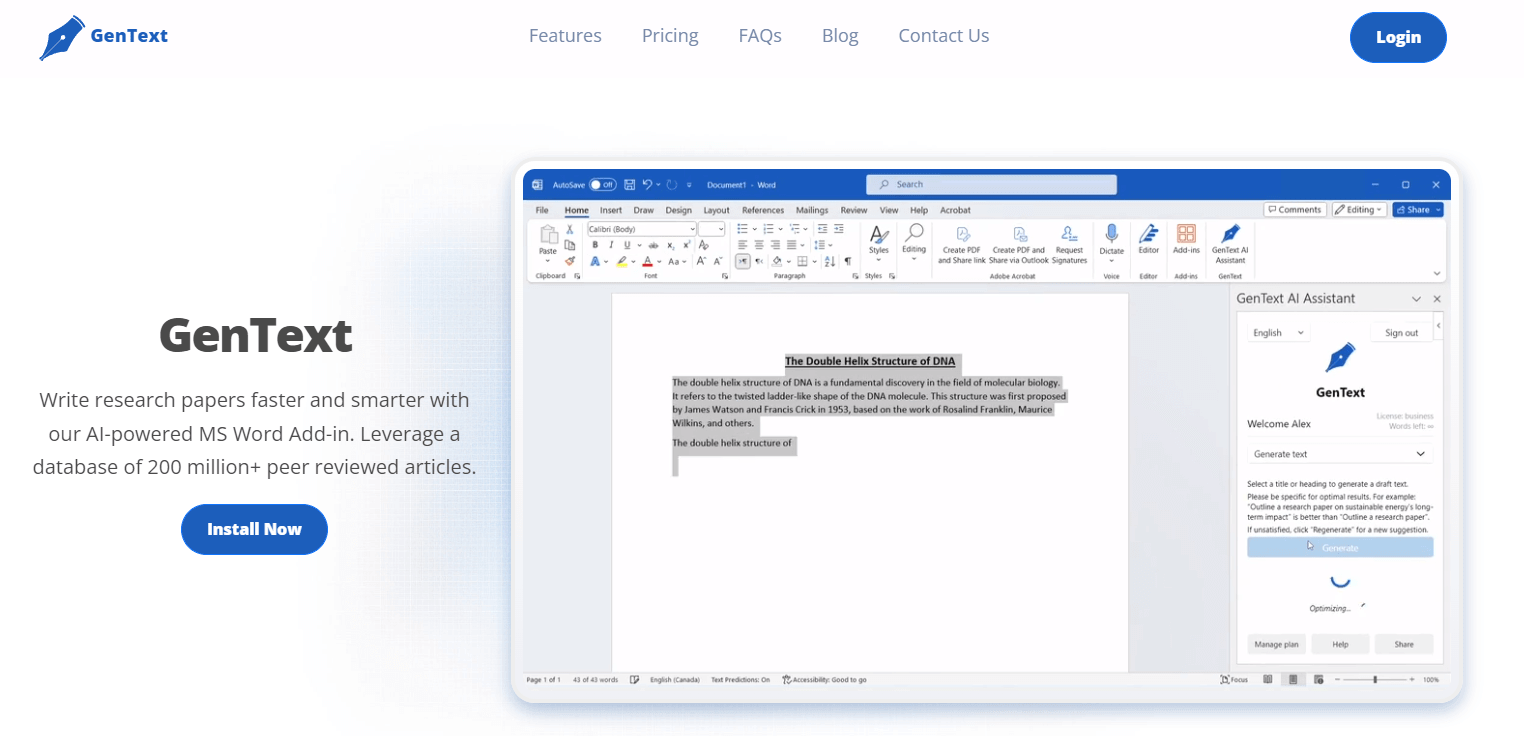
Task: Click the Text Effects blue A icon
Action: pyautogui.click(x=595, y=261)
